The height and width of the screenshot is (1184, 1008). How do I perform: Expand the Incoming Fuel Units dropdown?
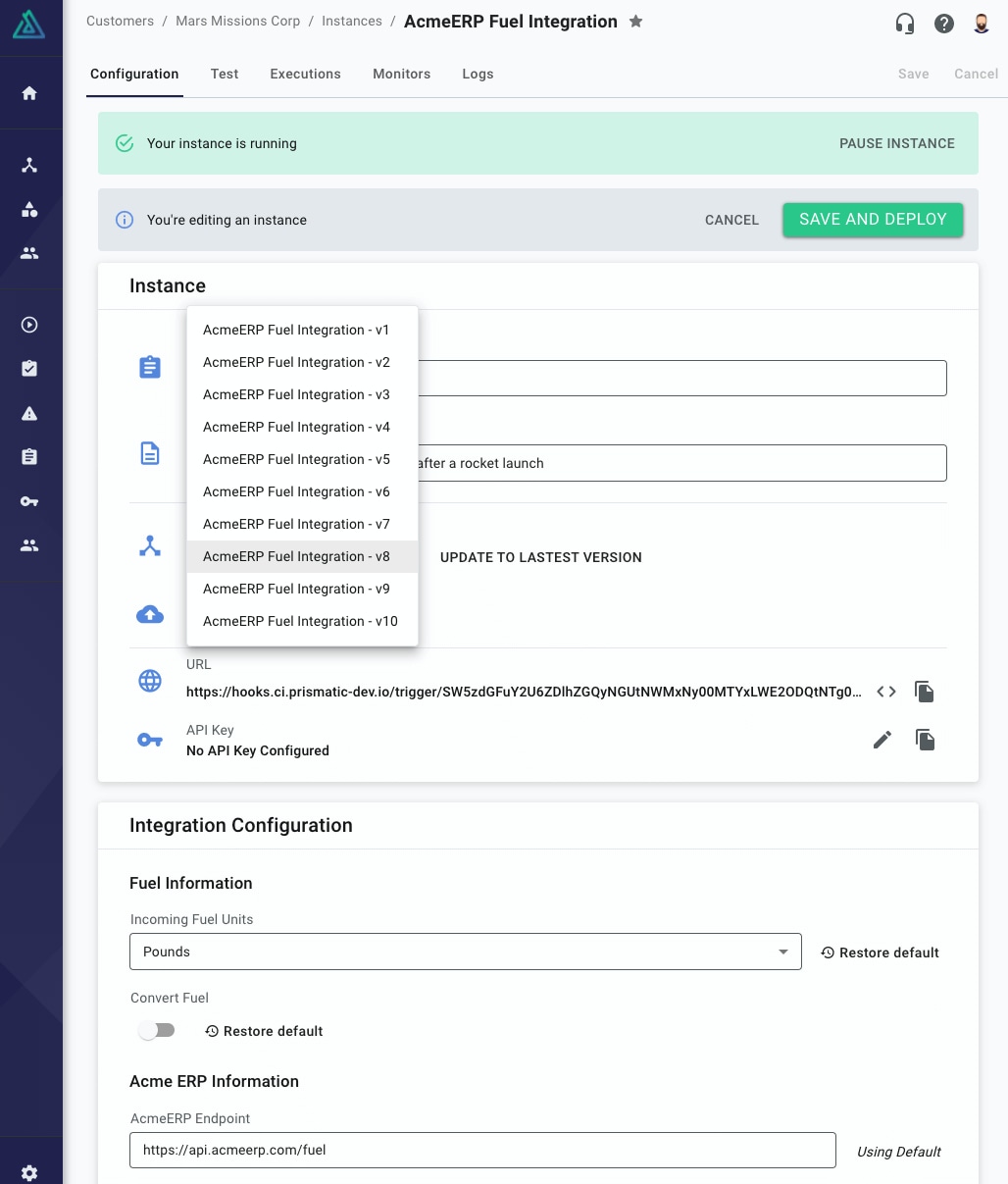(466, 952)
